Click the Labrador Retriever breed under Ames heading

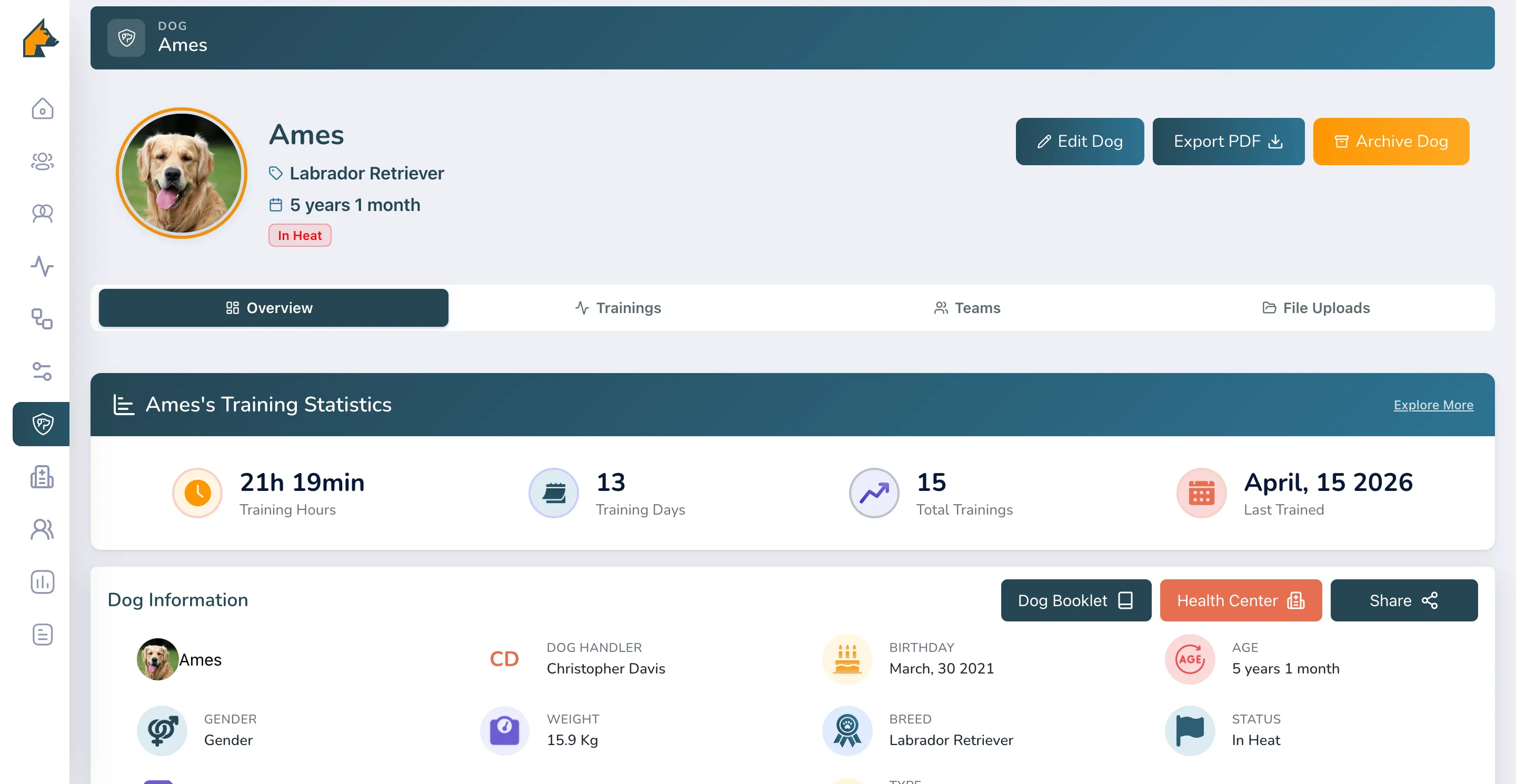point(367,173)
